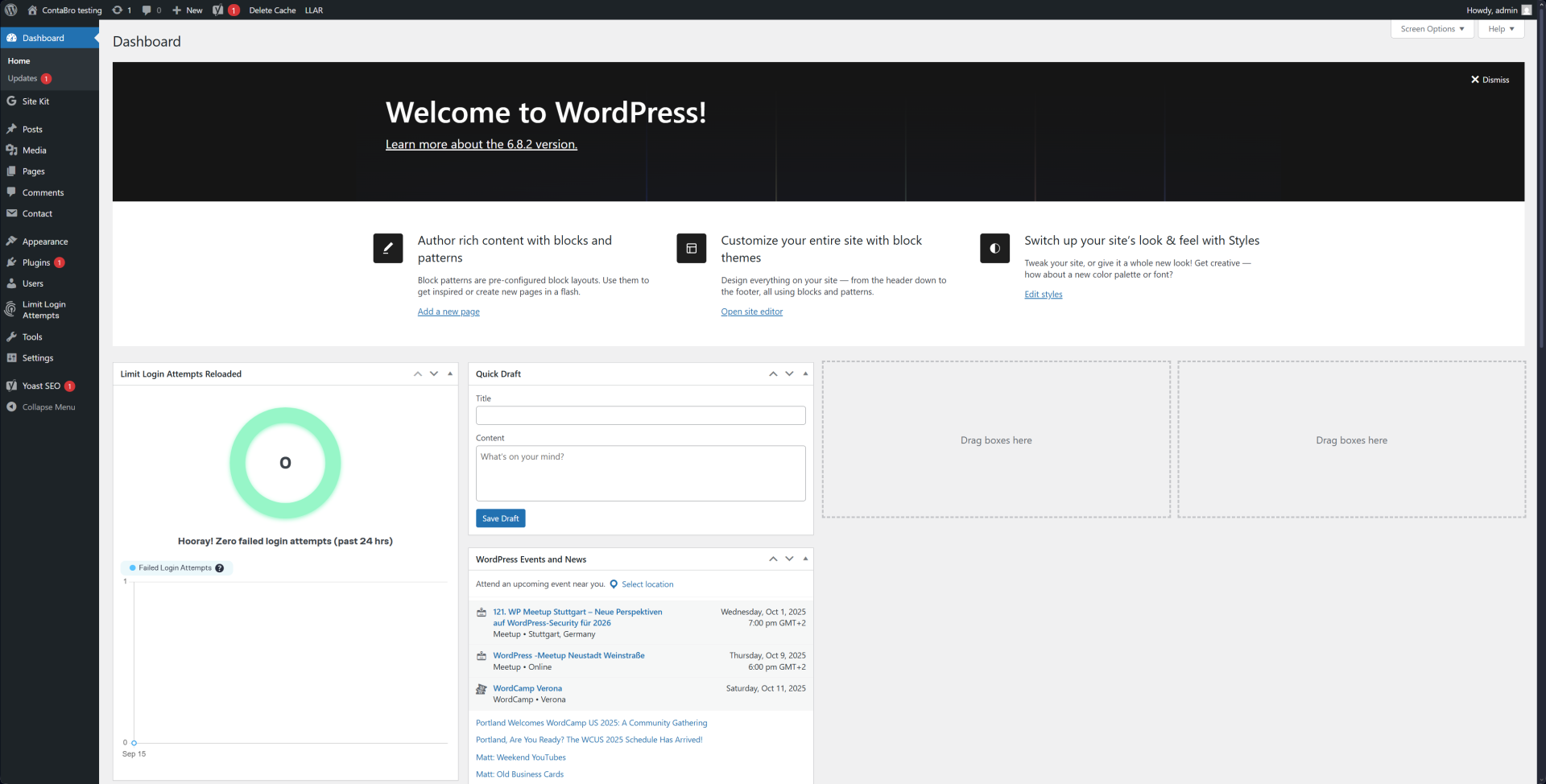Viewport: 1546px width, 784px height.
Task: Open the updates icon in admin bar
Action: (x=122, y=10)
